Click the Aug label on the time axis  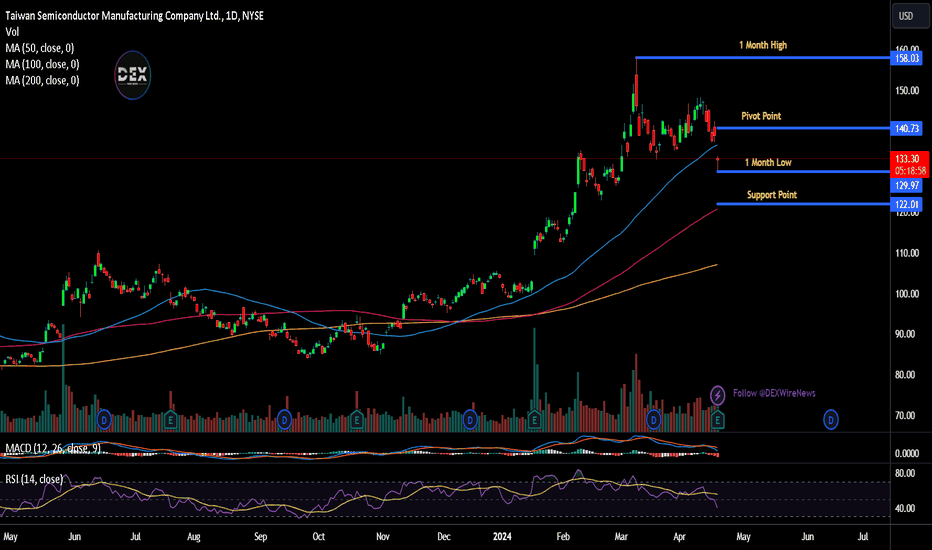click(194, 537)
